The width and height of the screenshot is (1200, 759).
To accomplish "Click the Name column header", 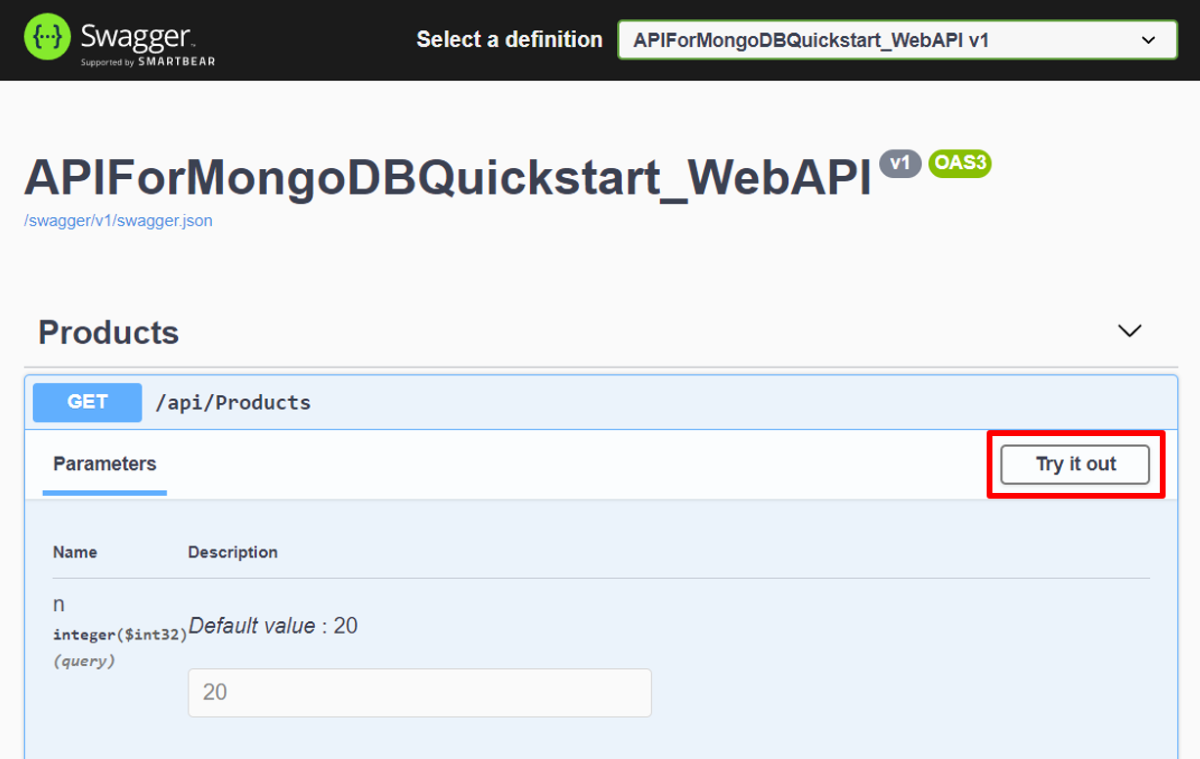I will (74, 551).
